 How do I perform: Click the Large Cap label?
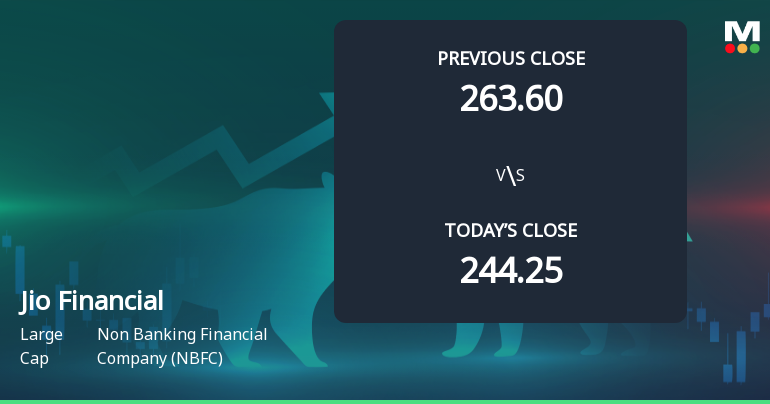click(41, 346)
